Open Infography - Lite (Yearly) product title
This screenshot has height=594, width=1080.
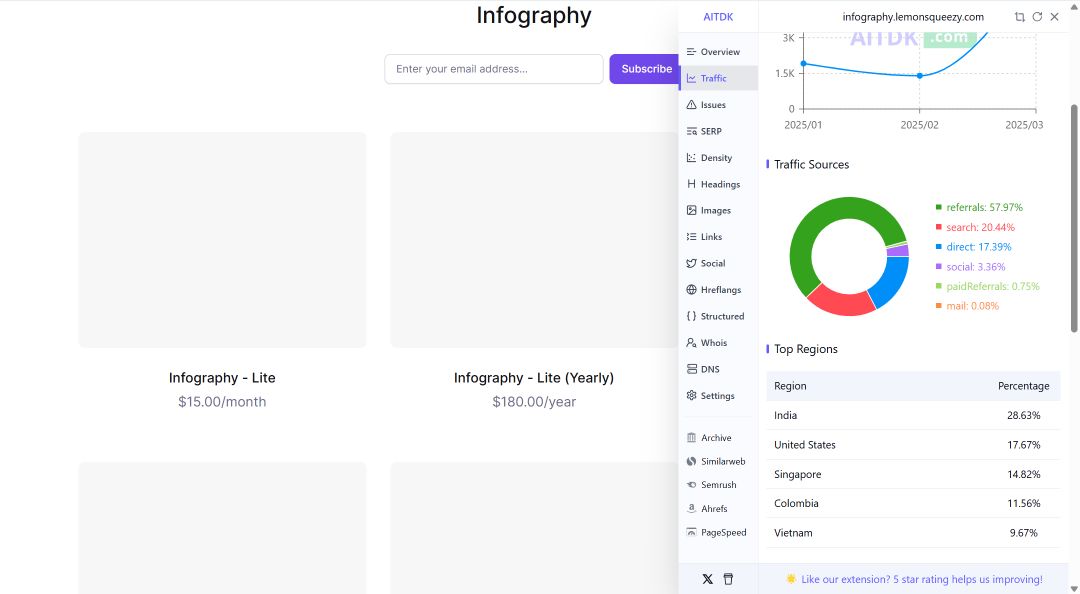click(x=534, y=378)
